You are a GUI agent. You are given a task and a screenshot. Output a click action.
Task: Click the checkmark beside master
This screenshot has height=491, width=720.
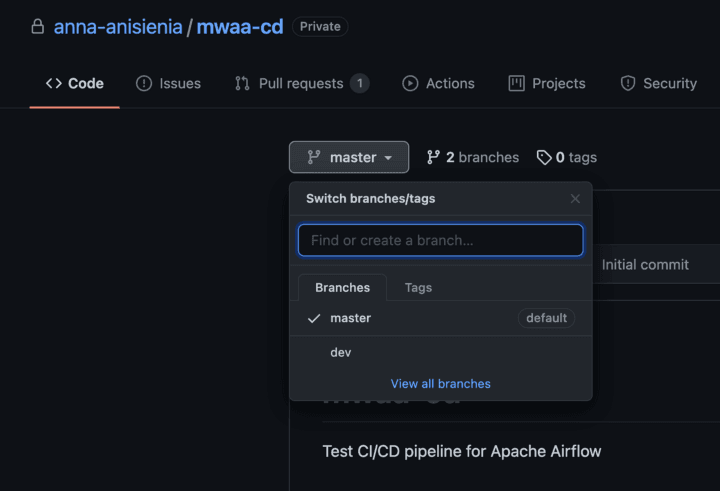tap(314, 318)
